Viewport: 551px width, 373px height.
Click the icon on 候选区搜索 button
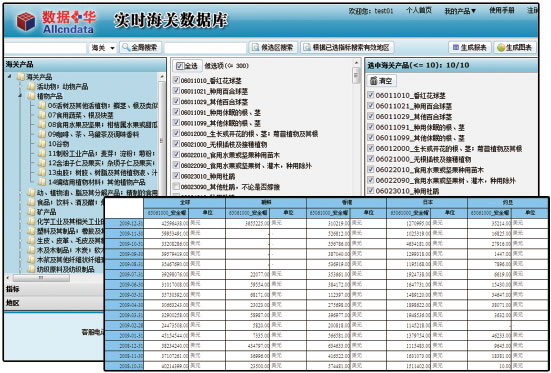tap(255, 48)
